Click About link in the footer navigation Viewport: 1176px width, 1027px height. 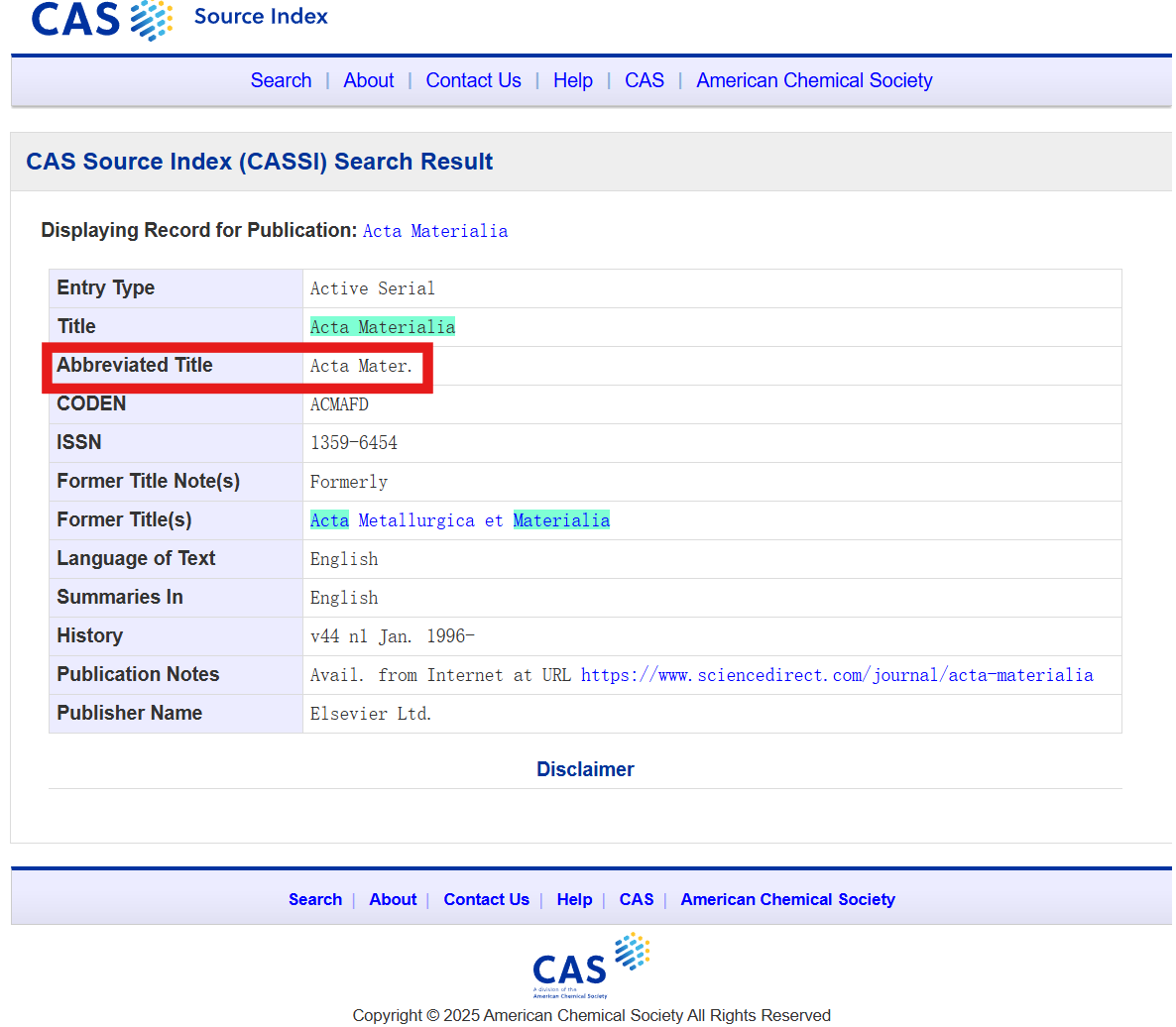point(393,899)
